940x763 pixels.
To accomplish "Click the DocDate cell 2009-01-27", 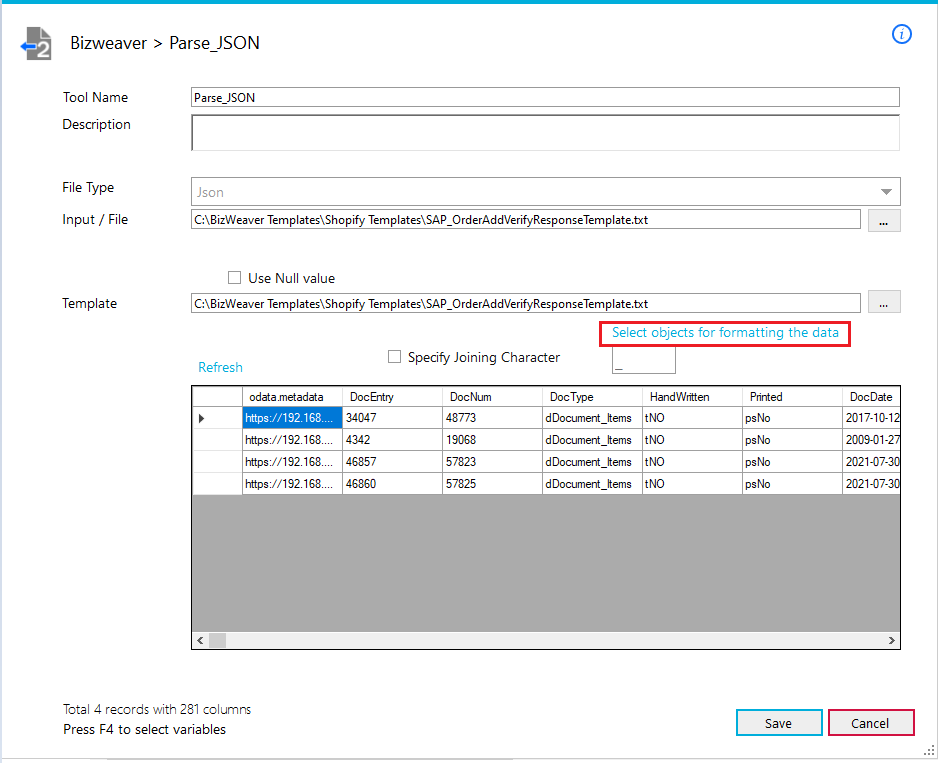I will (872, 440).
